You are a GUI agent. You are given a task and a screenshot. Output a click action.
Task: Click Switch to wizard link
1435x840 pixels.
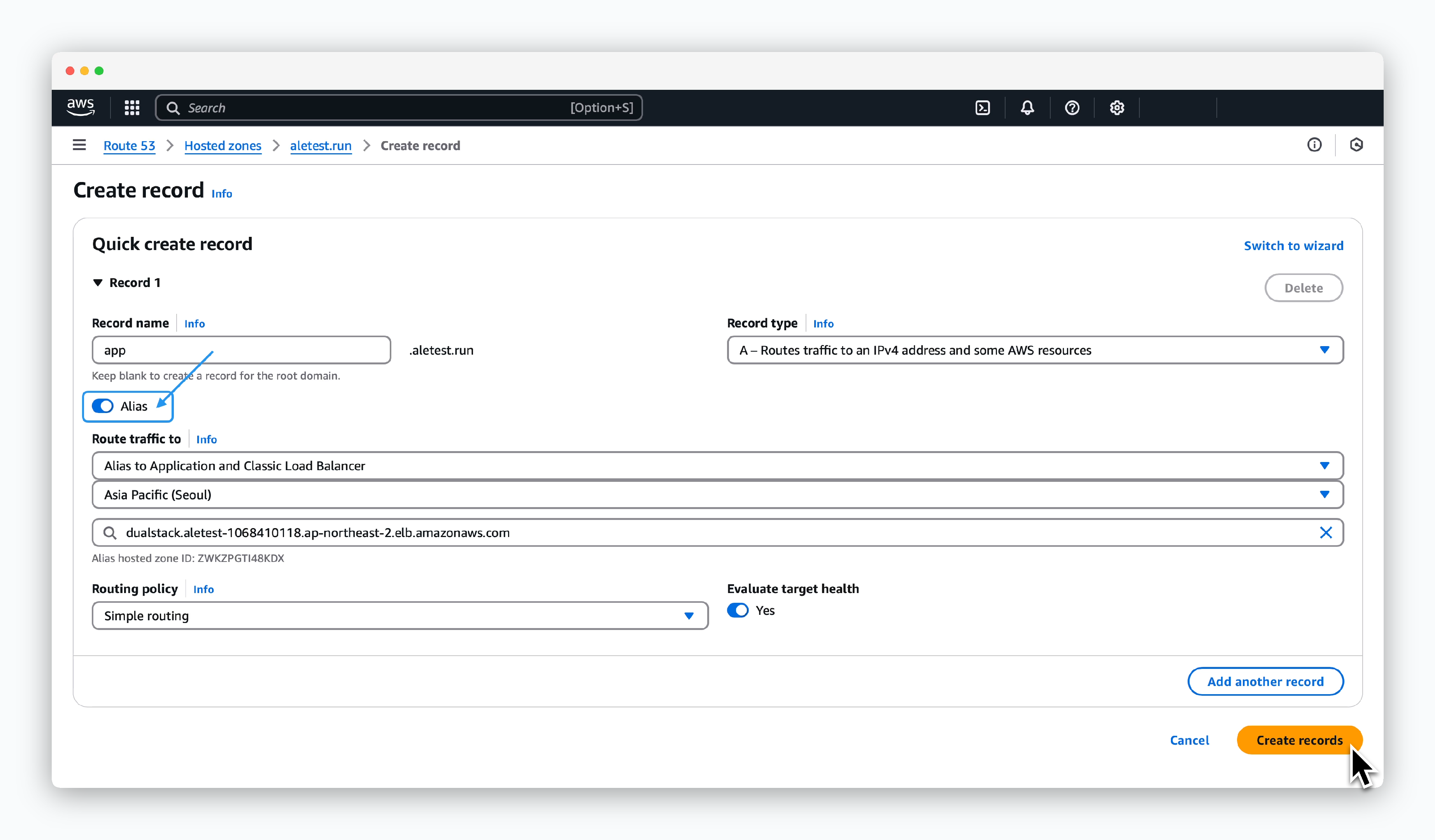pos(1293,246)
